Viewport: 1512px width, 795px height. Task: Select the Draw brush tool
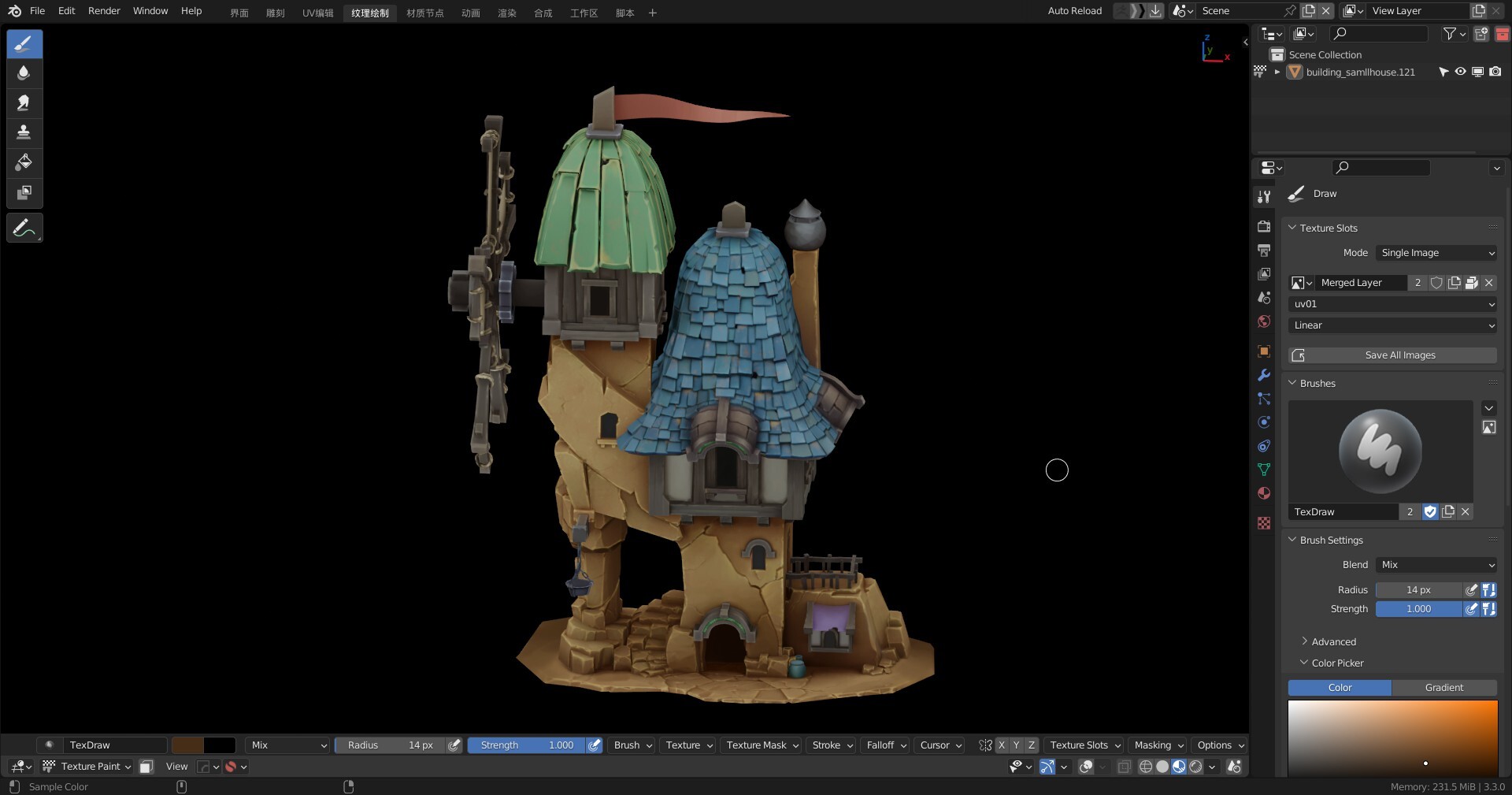24,44
